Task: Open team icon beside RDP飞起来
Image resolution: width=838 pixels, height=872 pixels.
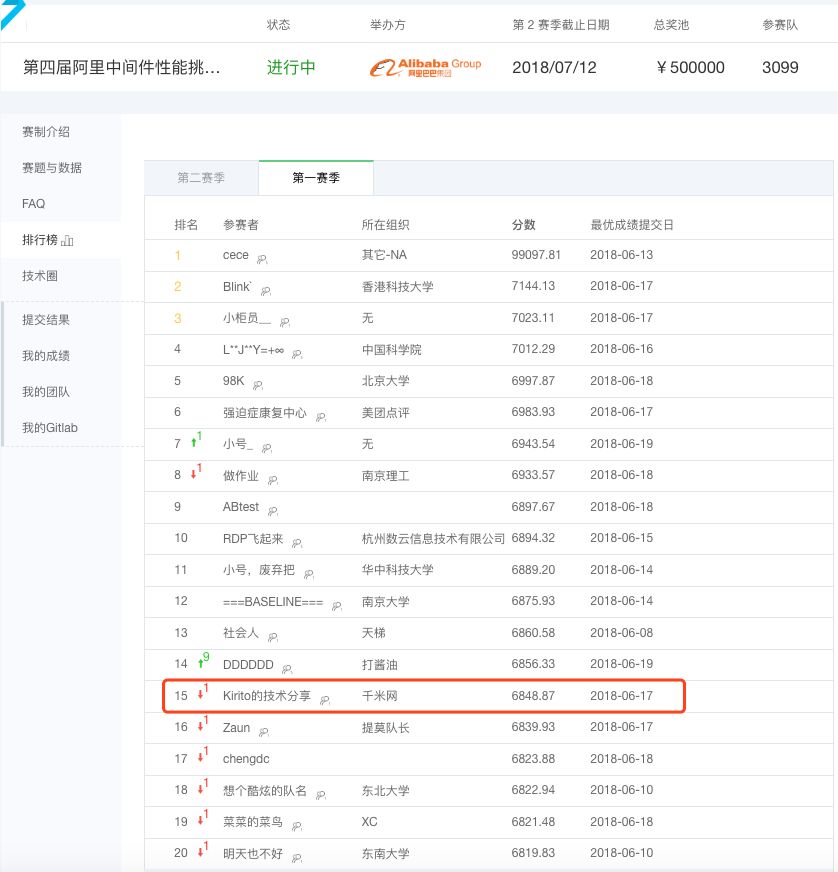Action: [x=297, y=543]
